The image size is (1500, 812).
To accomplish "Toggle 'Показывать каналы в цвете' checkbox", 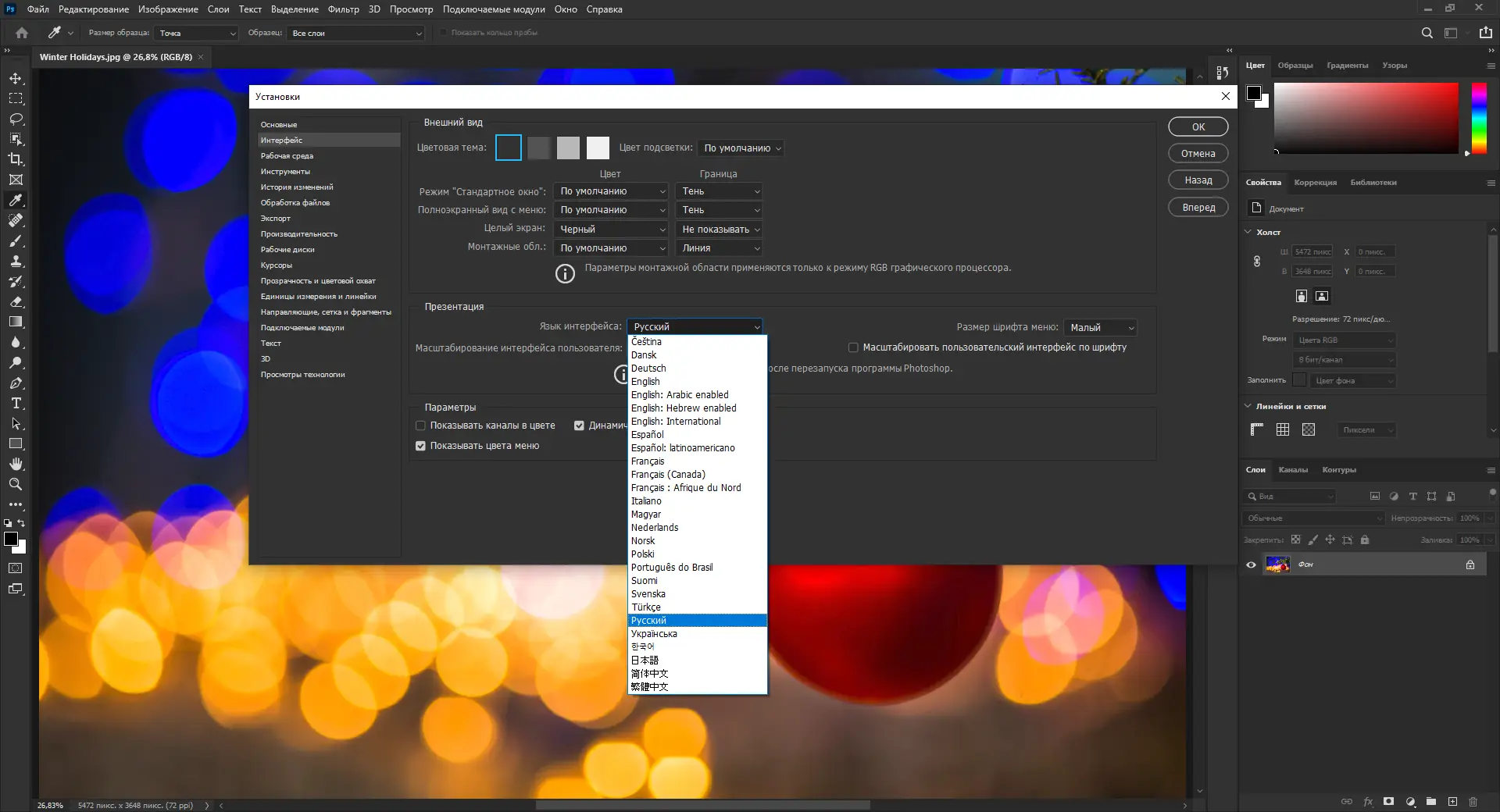I will 421,426.
